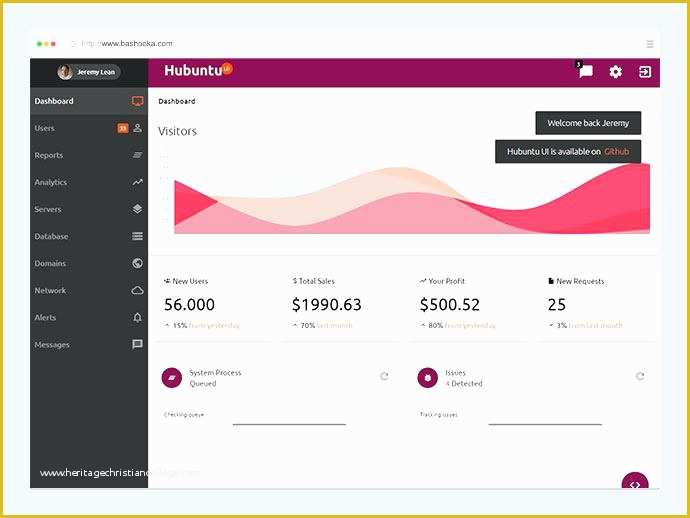The height and width of the screenshot is (518, 690).
Task: Click the Hubuntu UI availability notification
Action: tap(568, 151)
